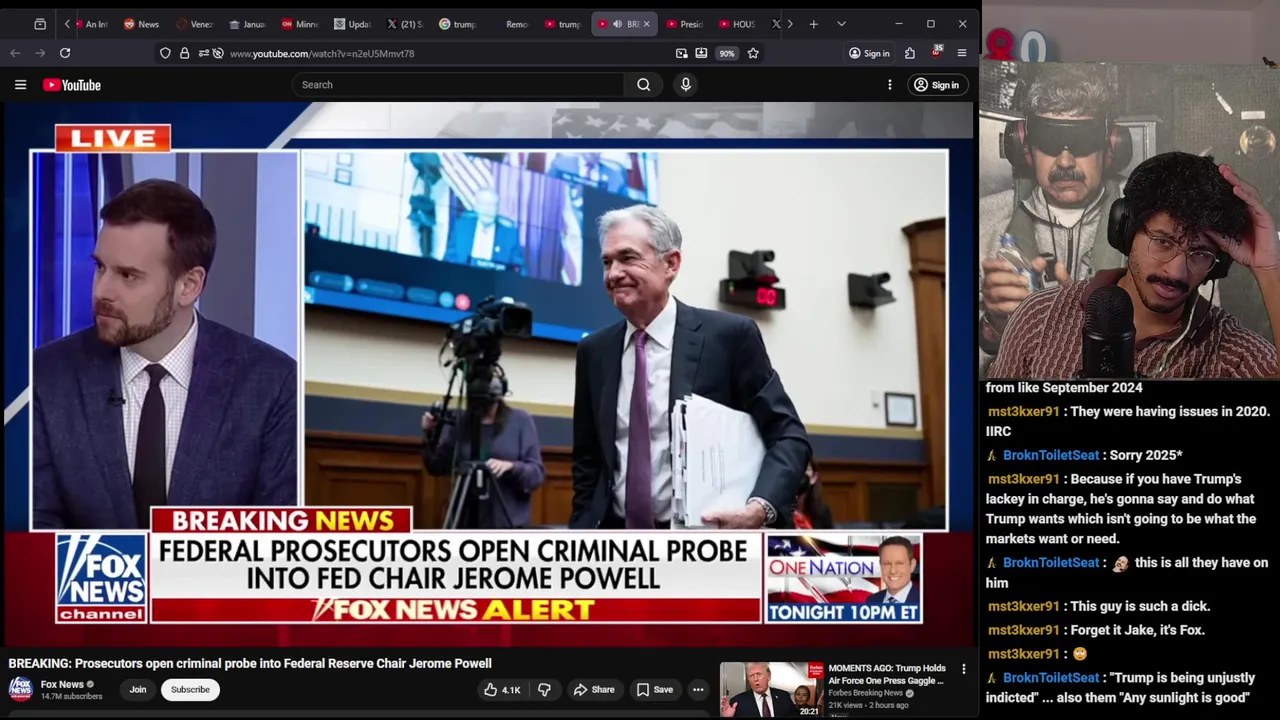Click the YouTube Search input field
1280x720 pixels.
click(459, 85)
